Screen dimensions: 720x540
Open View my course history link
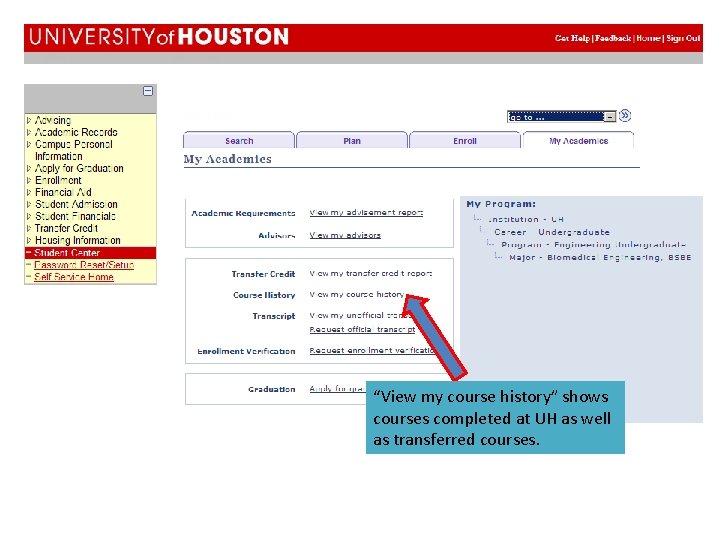pyautogui.click(x=357, y=294)
